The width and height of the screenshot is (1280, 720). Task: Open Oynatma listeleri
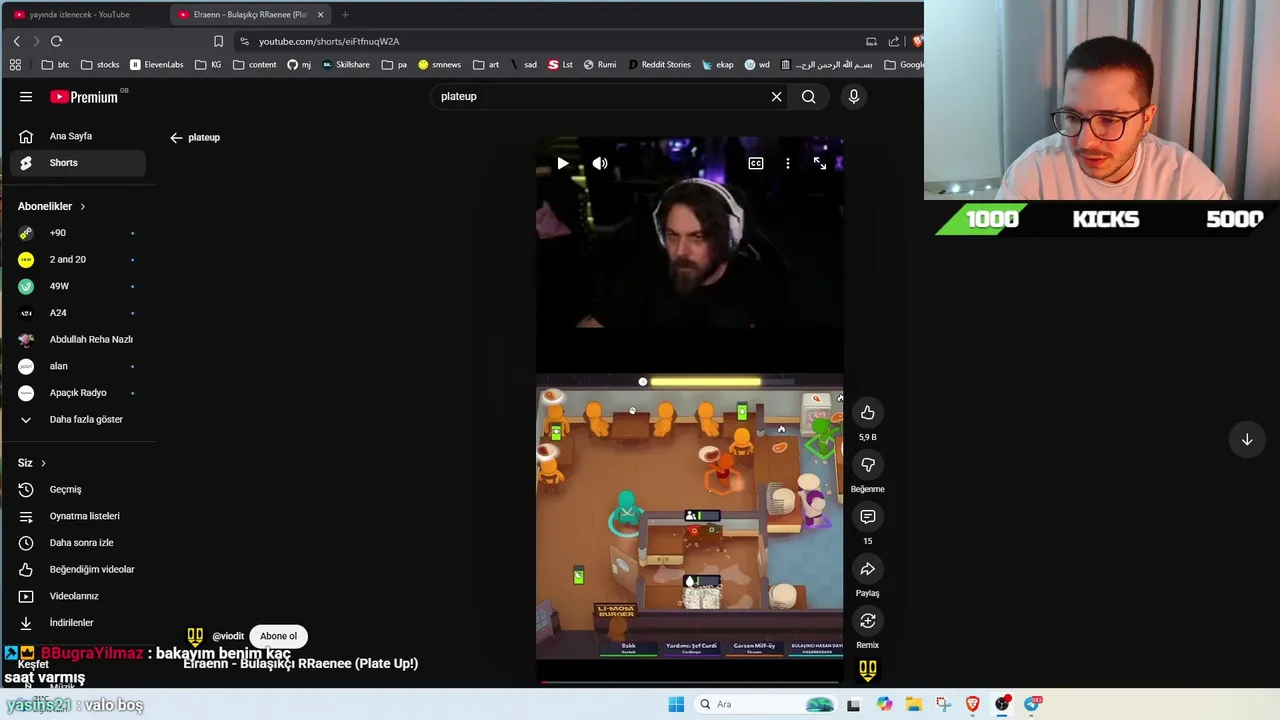(78, 516)
